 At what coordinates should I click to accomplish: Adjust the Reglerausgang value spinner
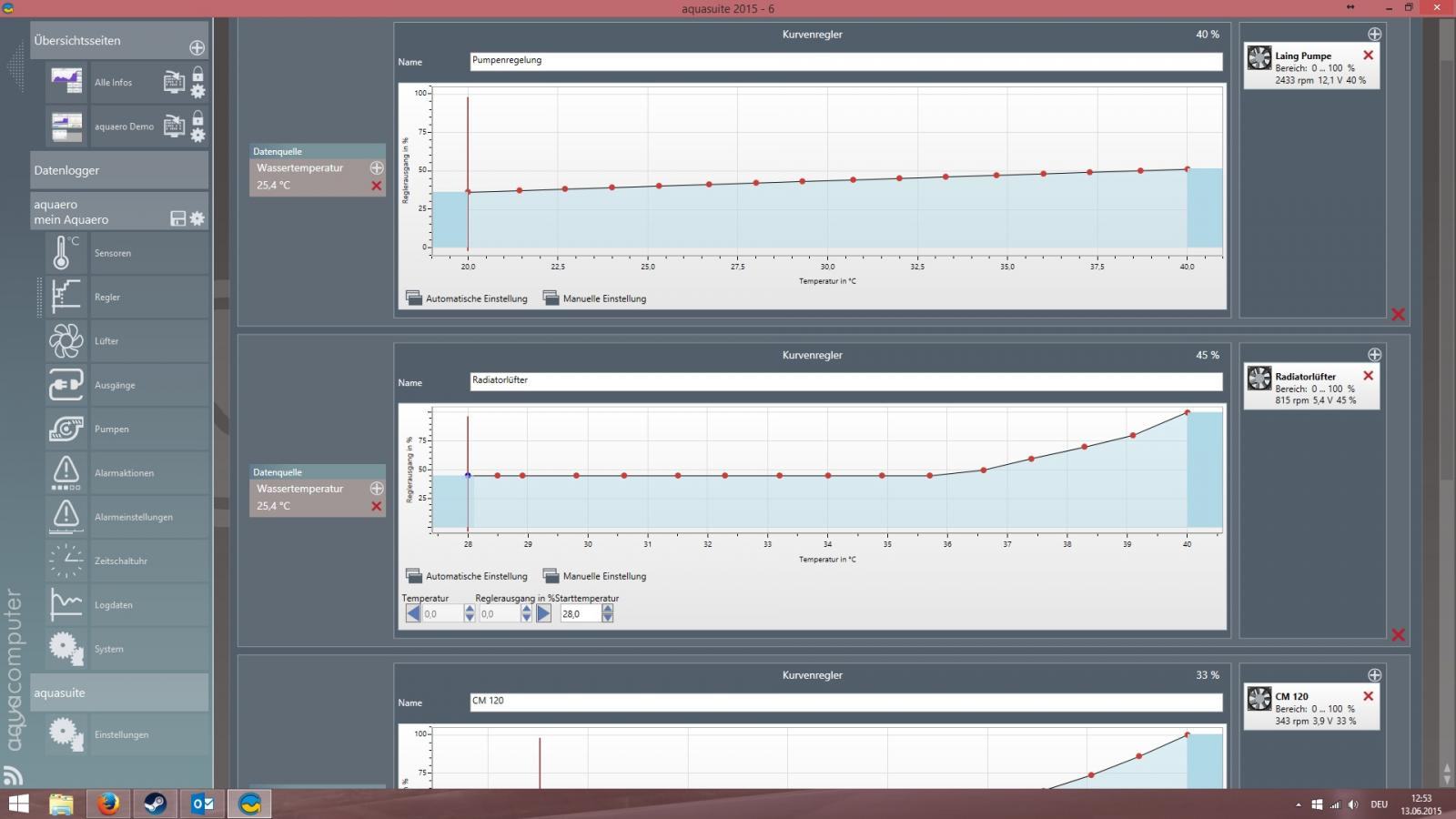526,613
